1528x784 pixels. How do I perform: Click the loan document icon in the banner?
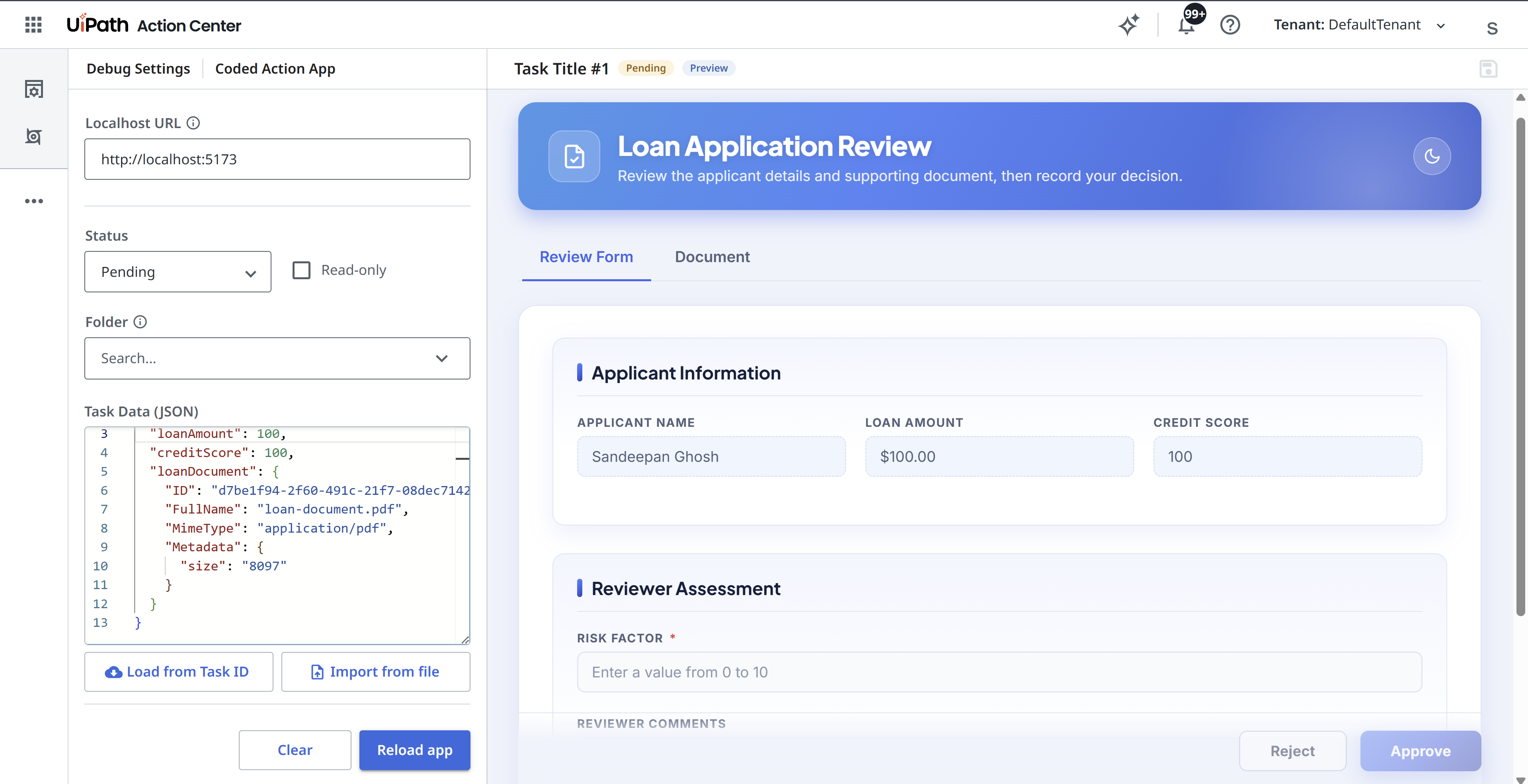tap(574, 156)
